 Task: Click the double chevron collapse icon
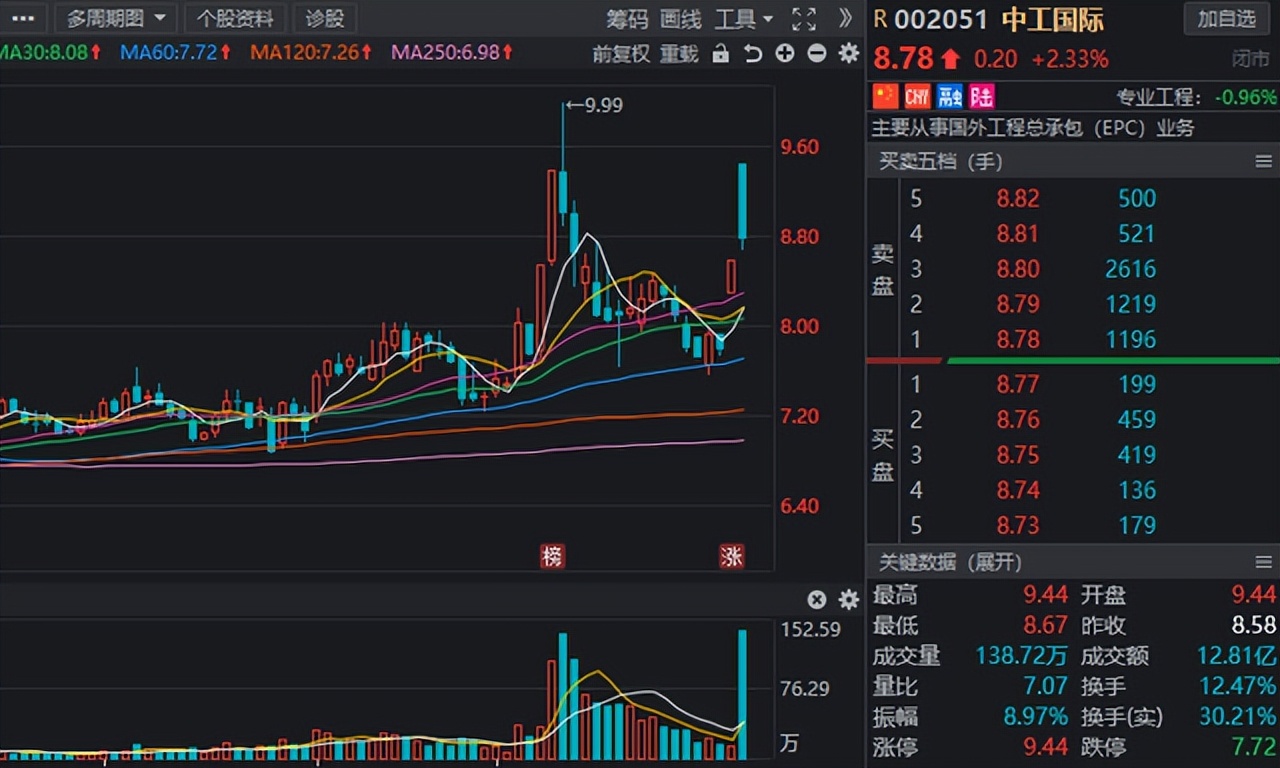pos(845,18)
